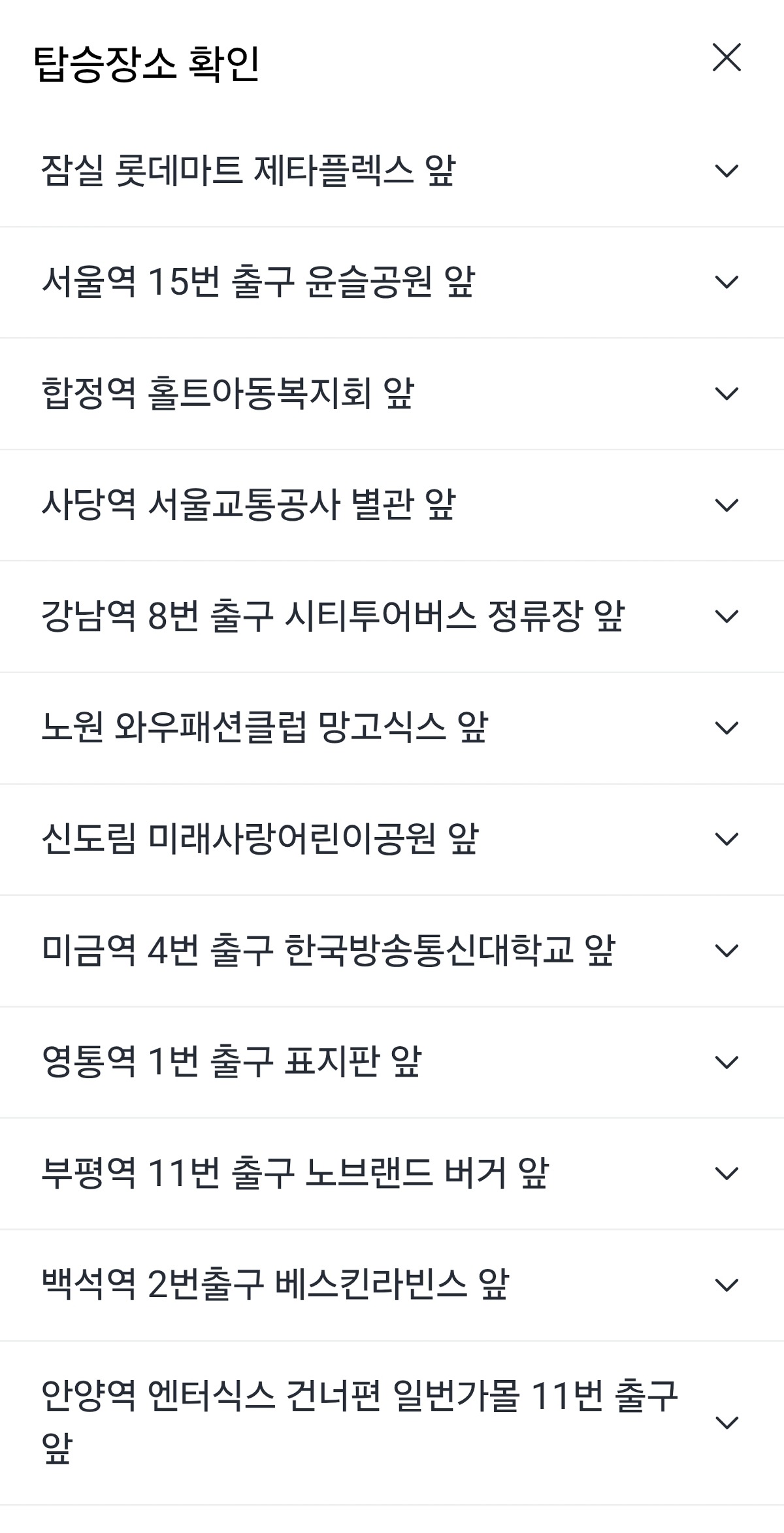Click chevron for 부평역 11번 출구

click(x=727, y=1174)
